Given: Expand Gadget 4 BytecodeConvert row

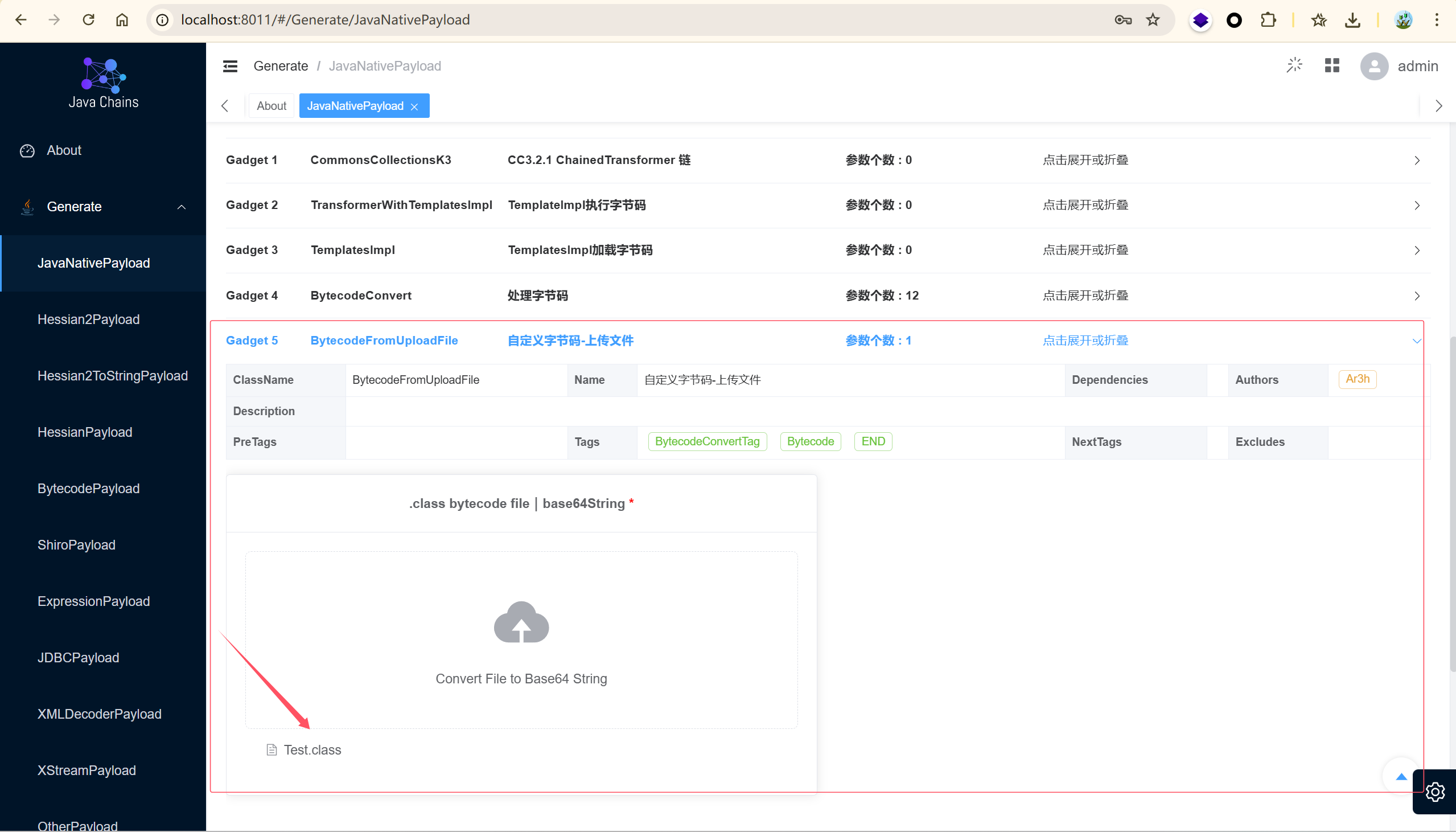Looking at the screenshot, I should [x=1417, y=296].
